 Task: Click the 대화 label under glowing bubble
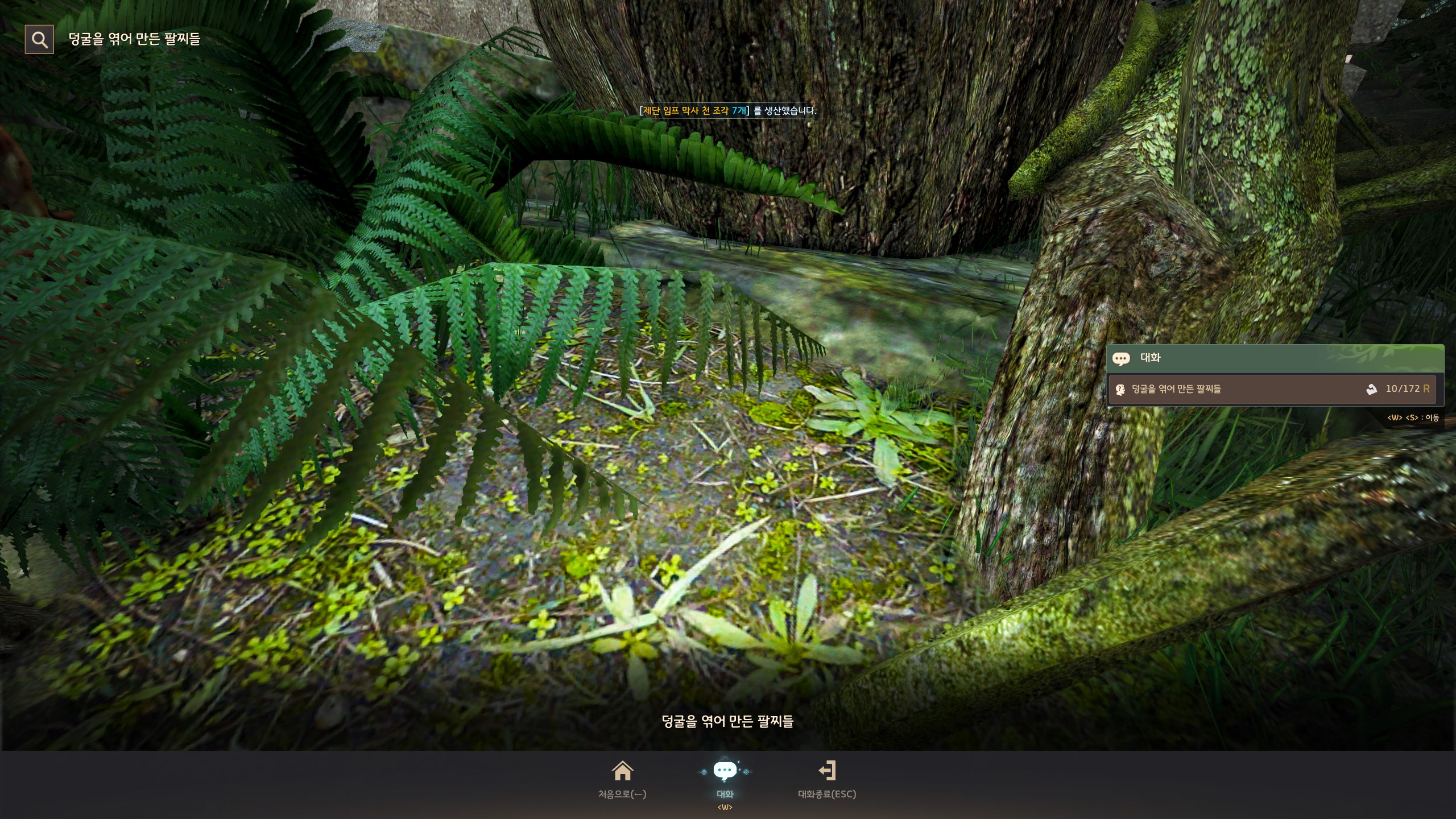pos(725,794)
